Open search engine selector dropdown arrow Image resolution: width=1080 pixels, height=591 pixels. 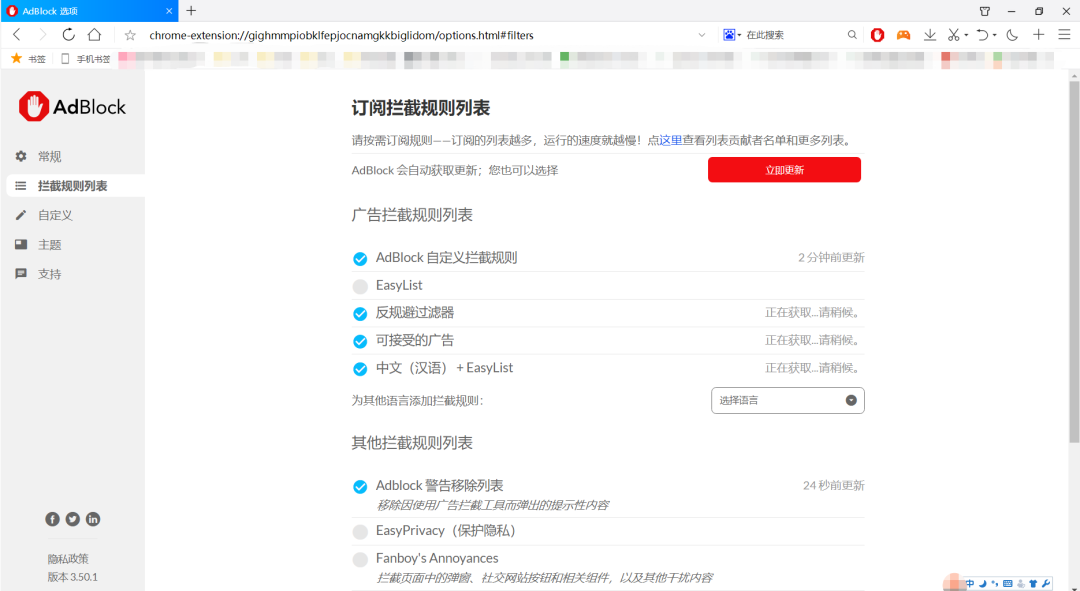tap(740, 34)
